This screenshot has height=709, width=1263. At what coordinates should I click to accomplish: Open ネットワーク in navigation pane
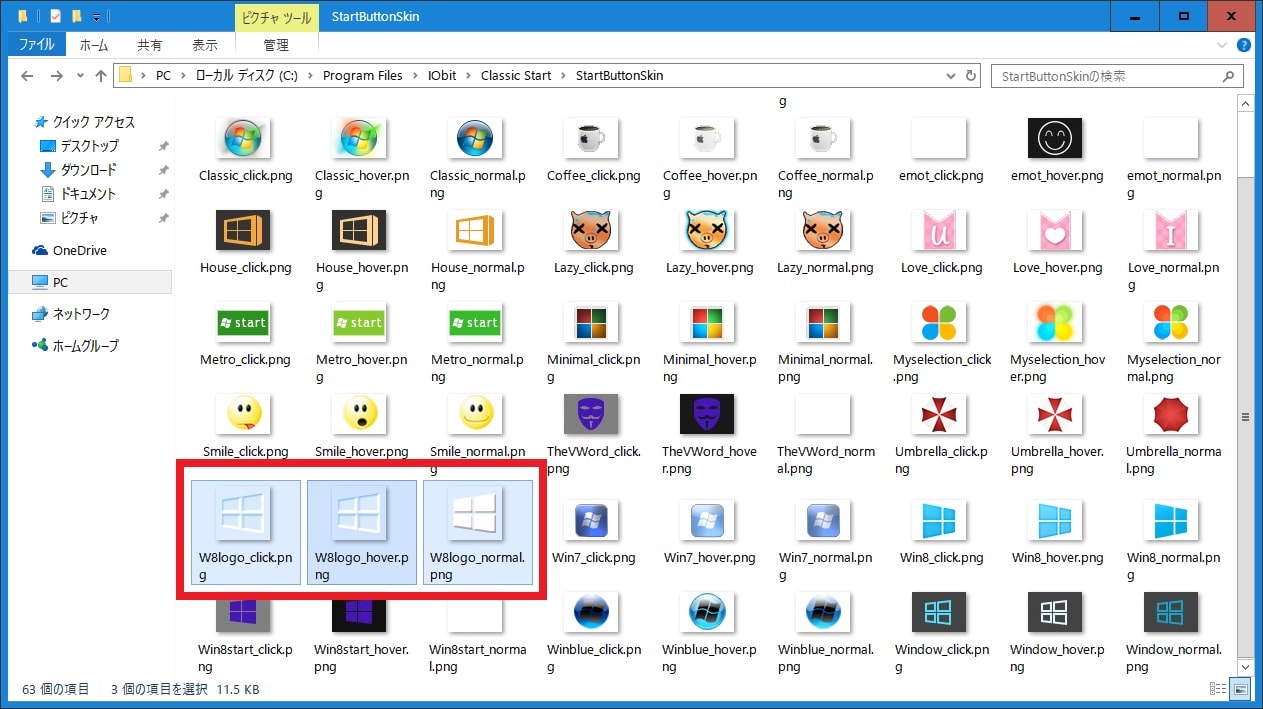coord(81,314)
